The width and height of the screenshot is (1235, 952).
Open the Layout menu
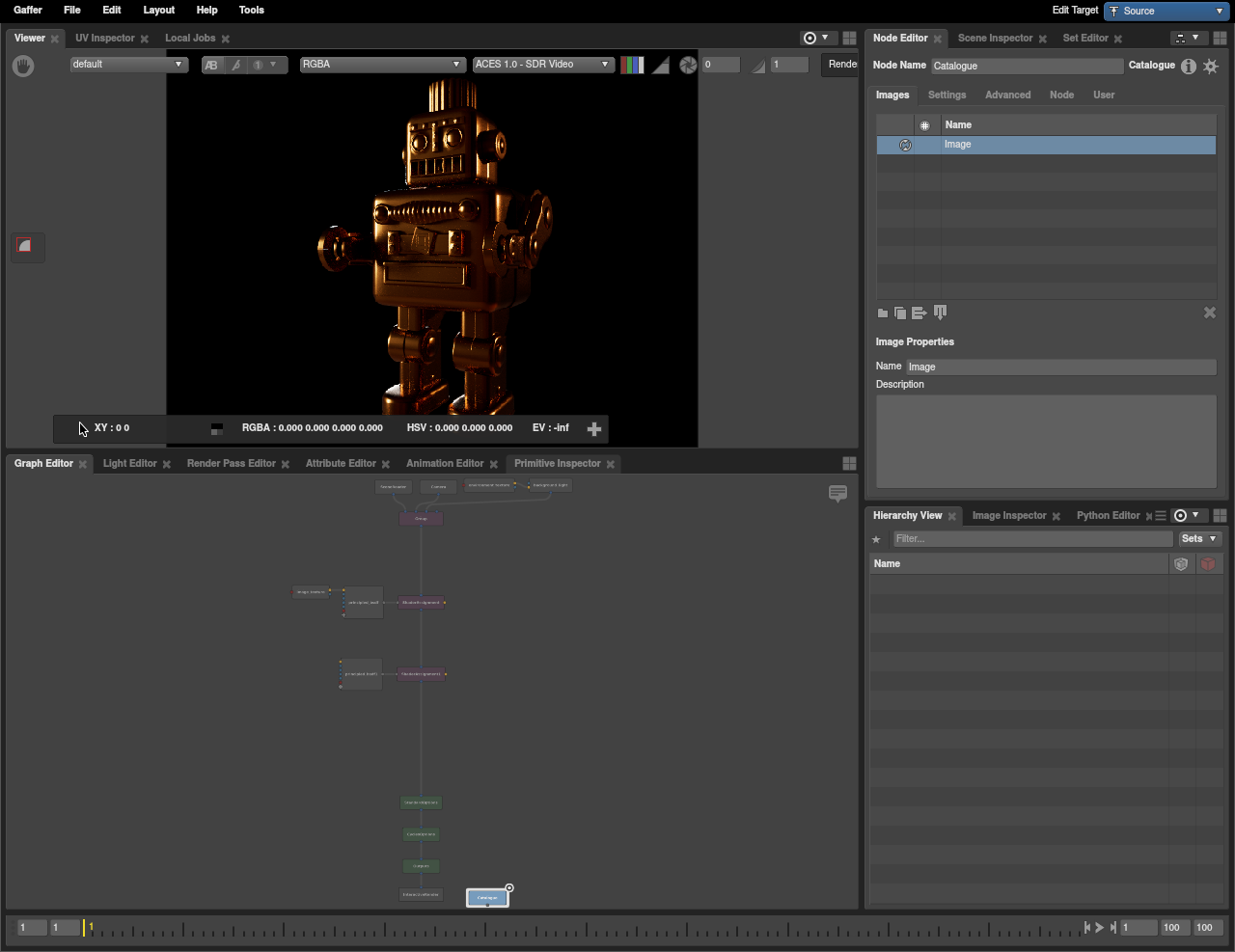point(159,10)
